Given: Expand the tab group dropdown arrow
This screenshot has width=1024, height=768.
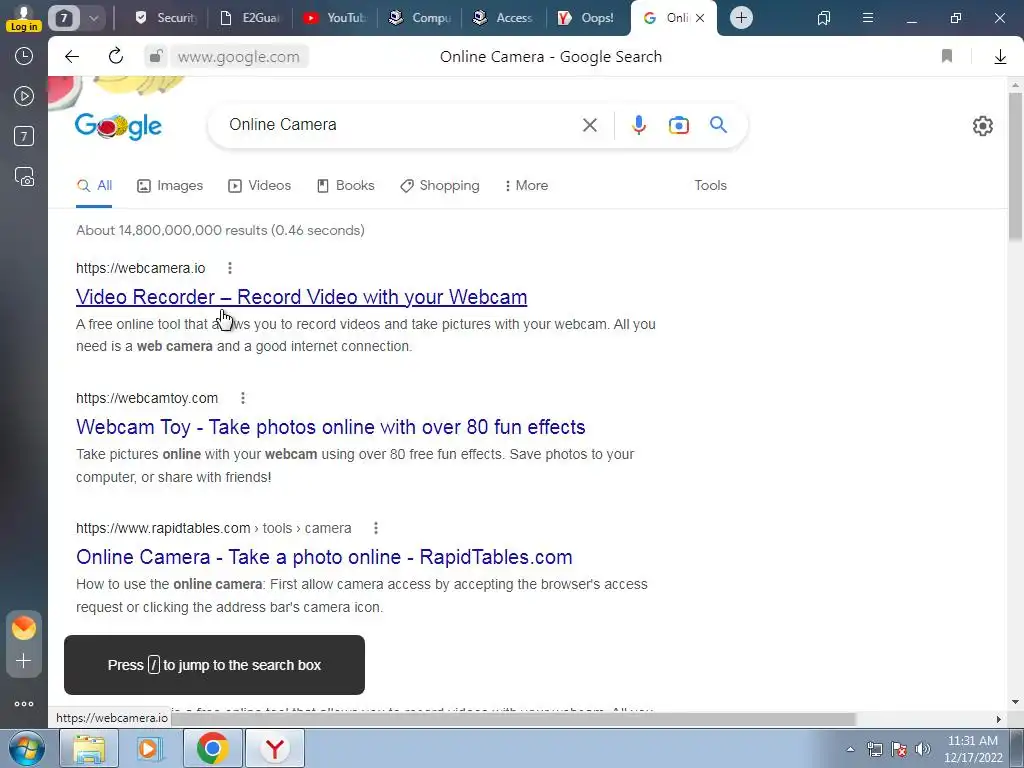Looking at the screenshot, I should pos(93,18).
